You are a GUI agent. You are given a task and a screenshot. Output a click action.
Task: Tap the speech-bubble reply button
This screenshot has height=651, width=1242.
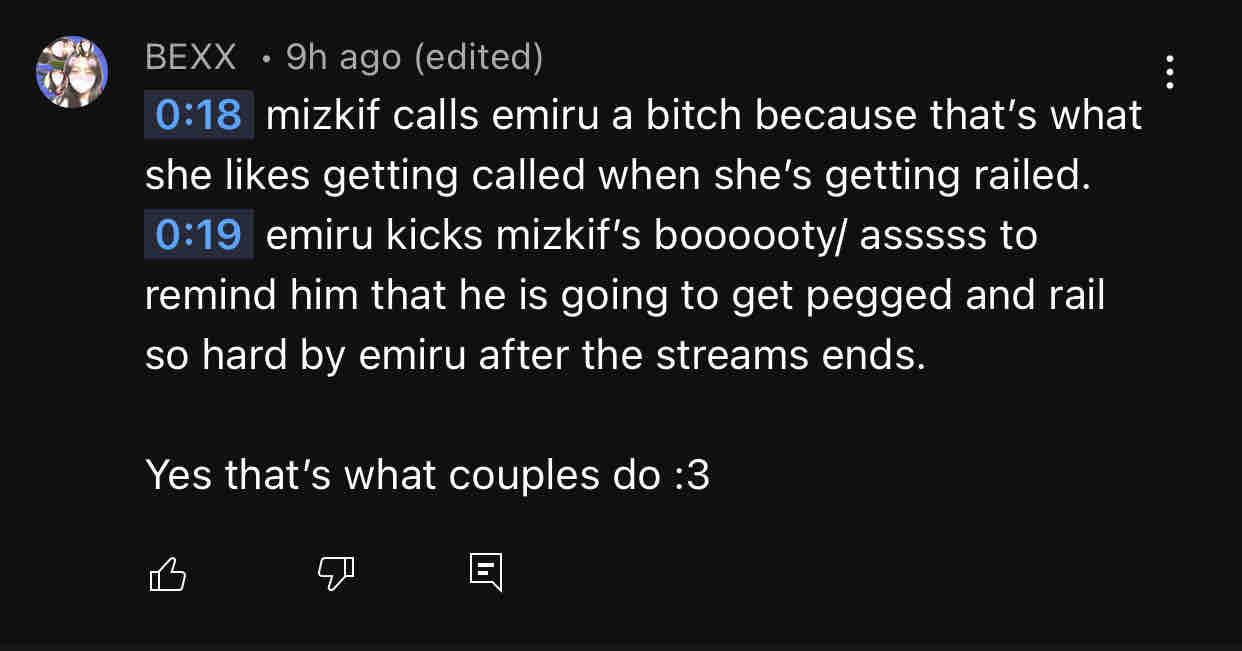click(x=486, y=572)
